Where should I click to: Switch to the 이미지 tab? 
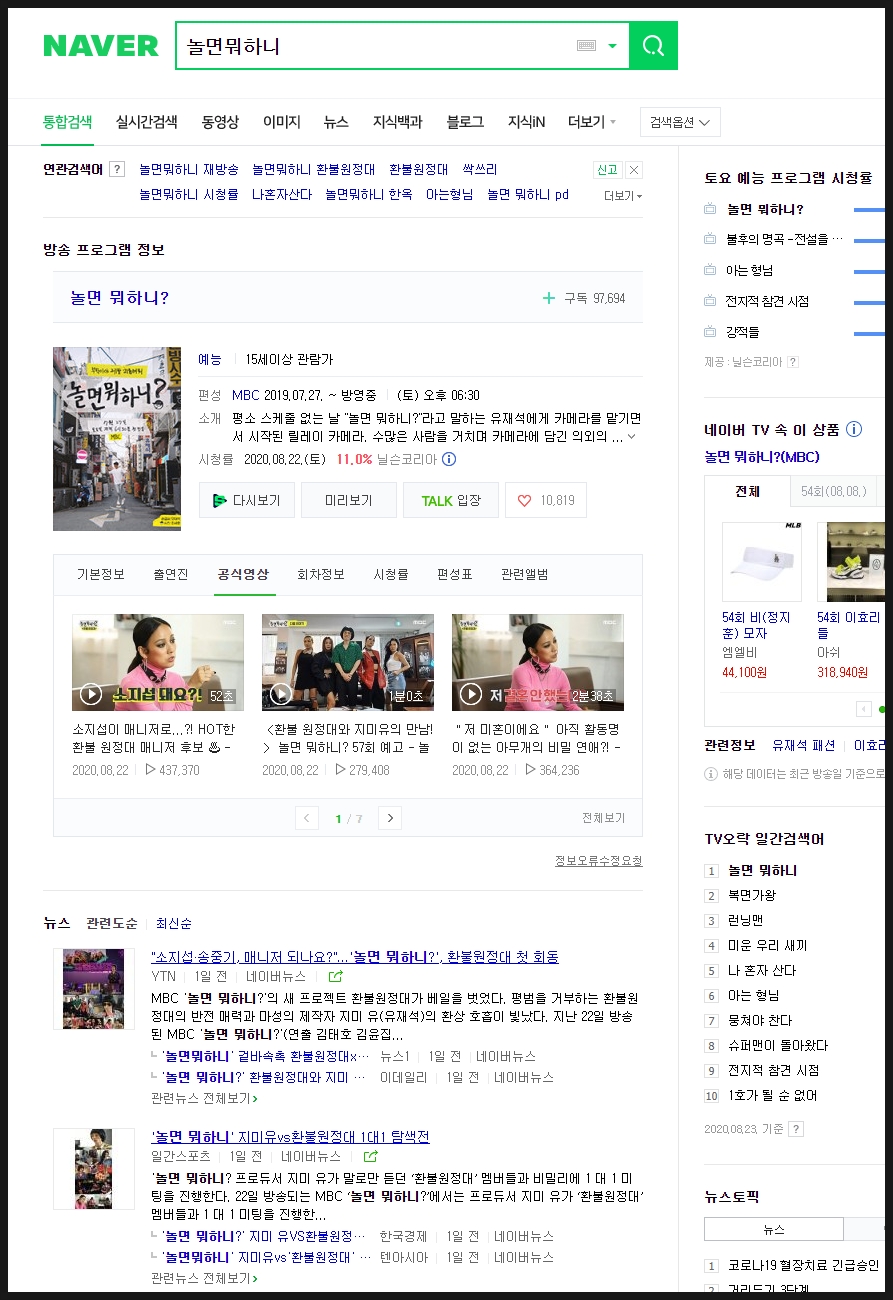281,122
